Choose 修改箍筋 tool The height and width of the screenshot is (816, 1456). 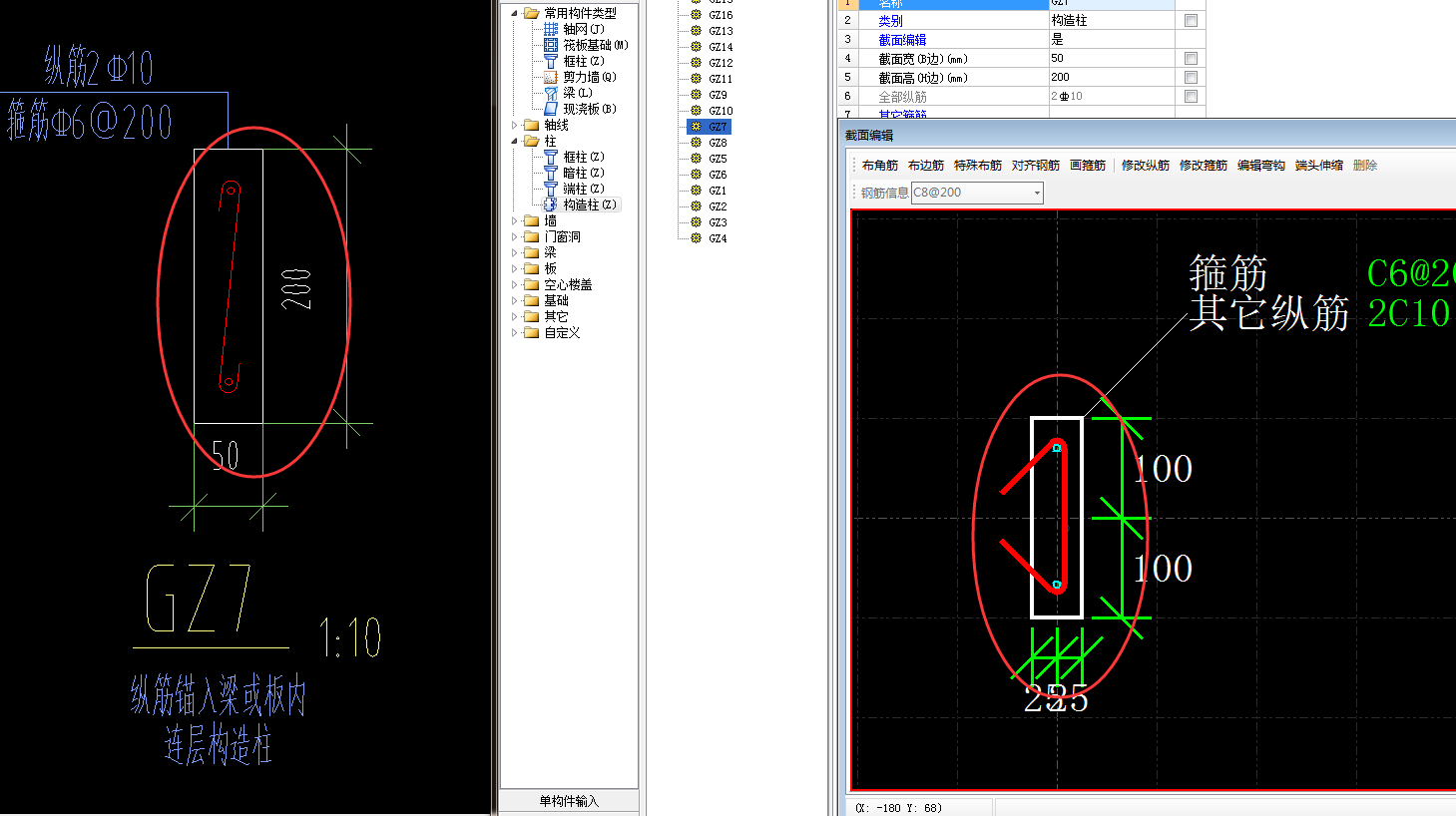pyautogui.click(x=1204, y=166)
